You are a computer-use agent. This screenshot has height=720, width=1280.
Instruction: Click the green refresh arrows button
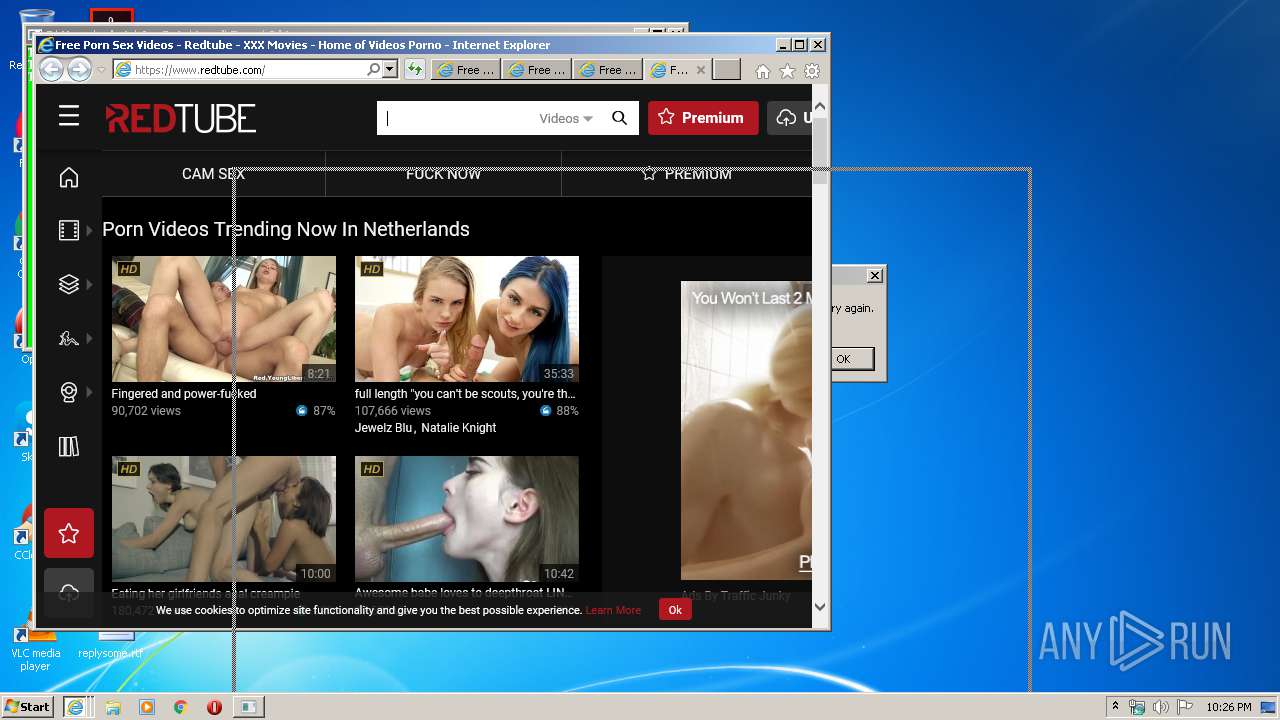[x=415, y=69]
